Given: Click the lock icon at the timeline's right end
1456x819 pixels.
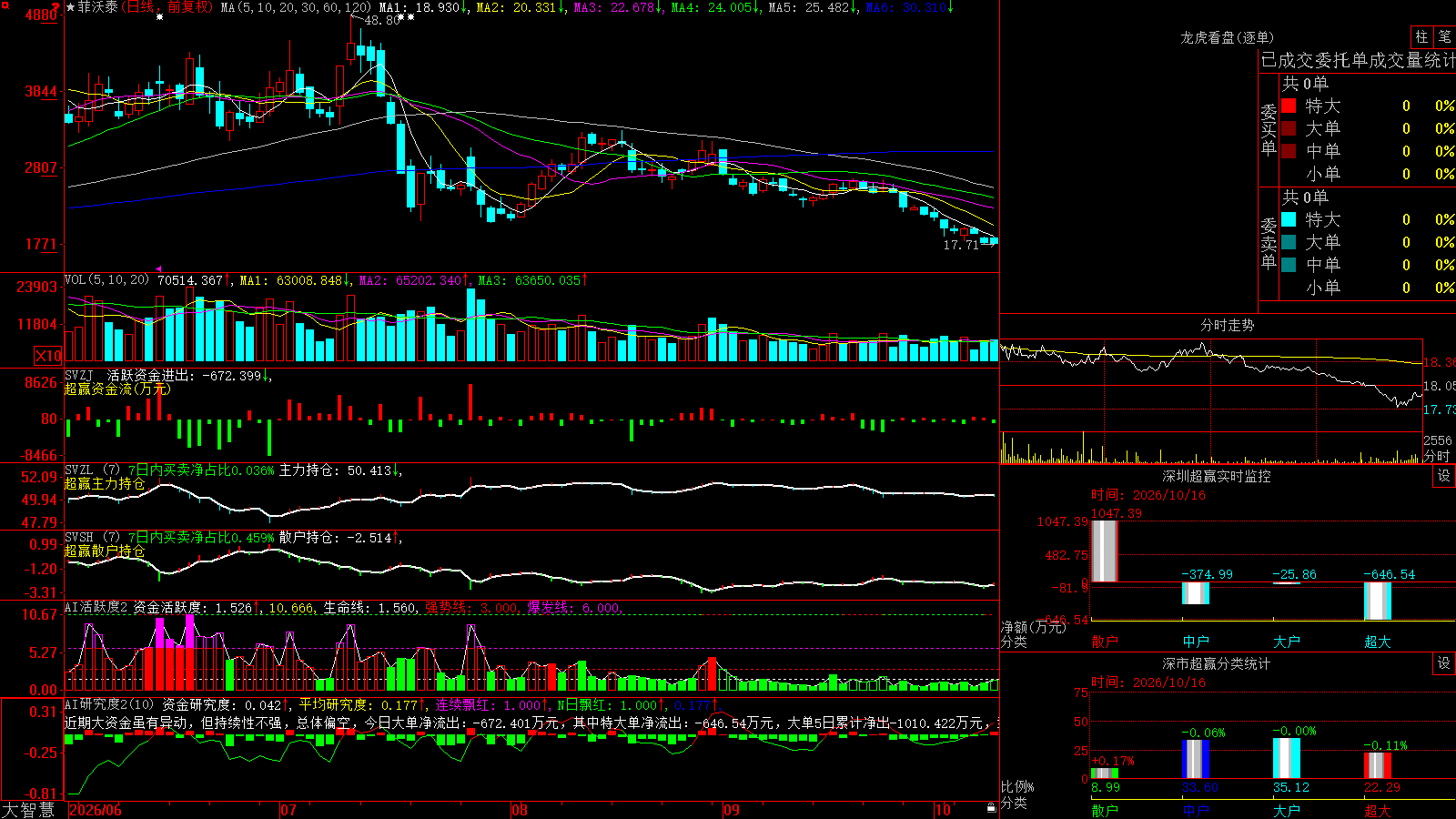Looking at the screenshot, I should point(992,808).
